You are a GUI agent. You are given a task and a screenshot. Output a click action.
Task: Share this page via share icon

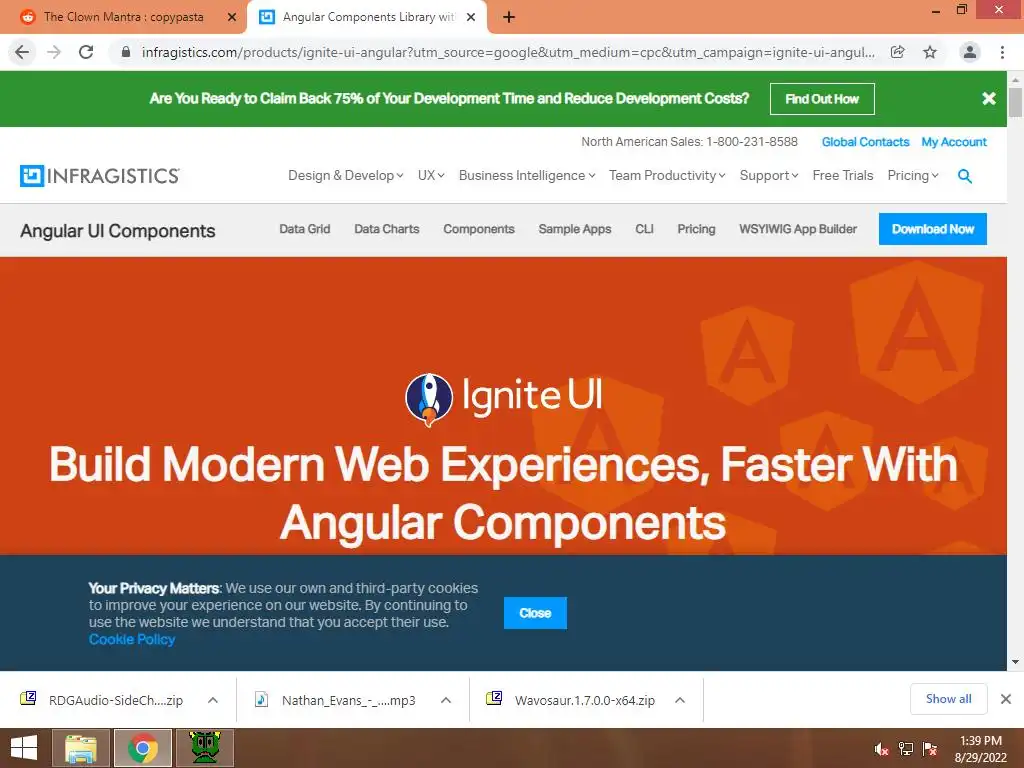click(x=897, y=52)
